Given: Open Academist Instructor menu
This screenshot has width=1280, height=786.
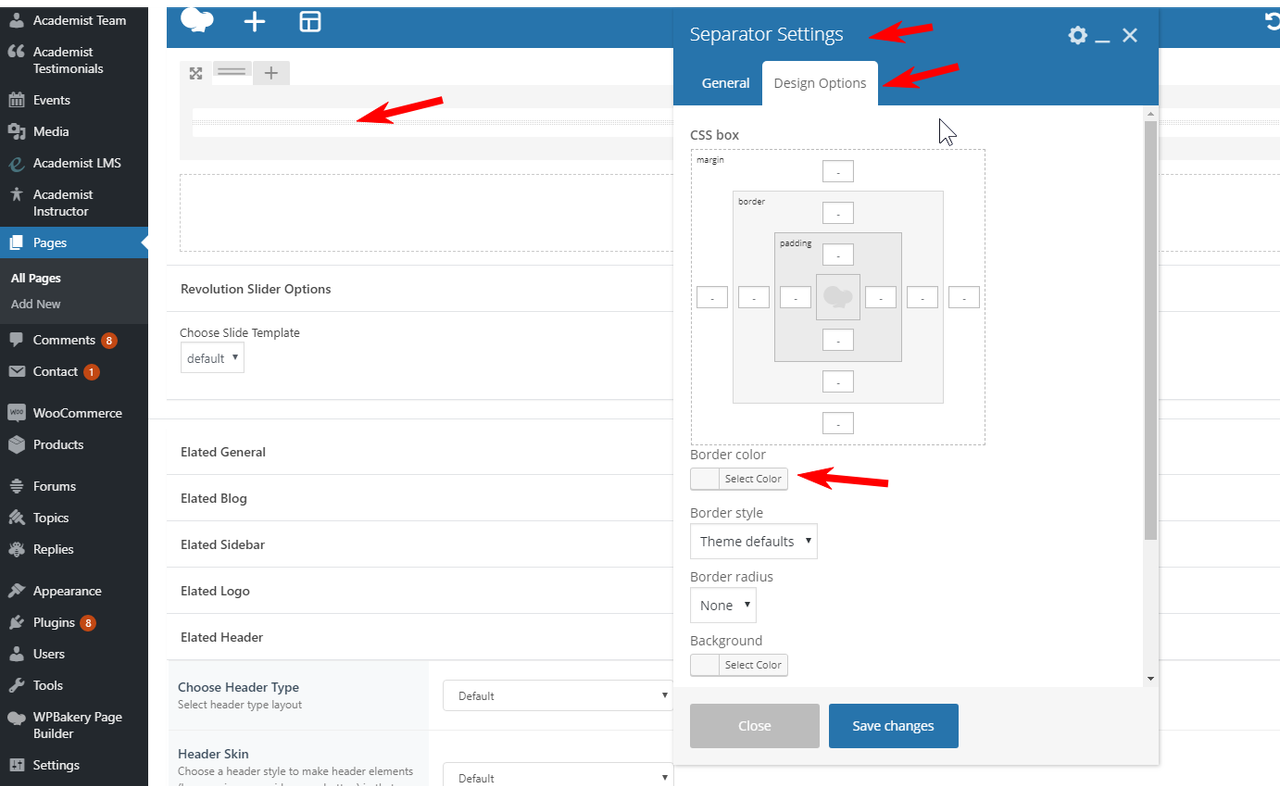Looking at the screenshot, I should click(74, 203).
